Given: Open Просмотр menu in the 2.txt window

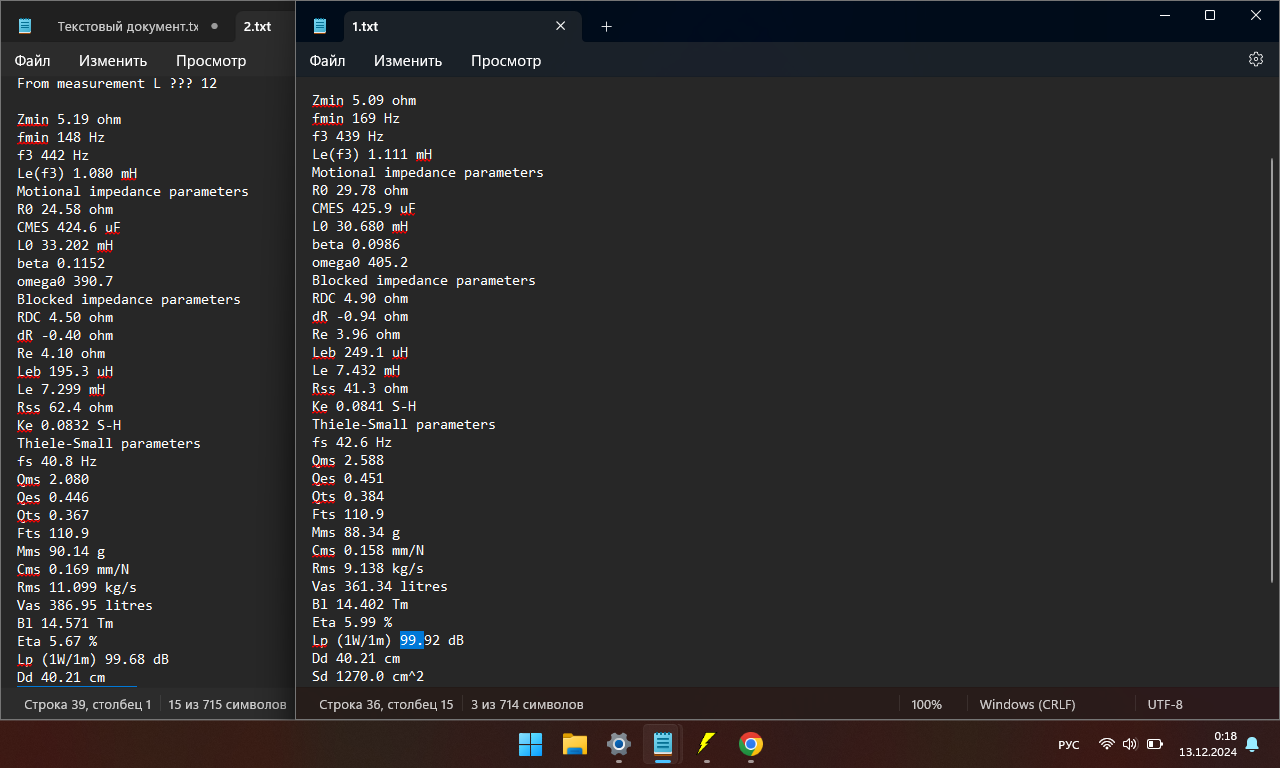Looking at the screenshot, I should coord(211,60).
